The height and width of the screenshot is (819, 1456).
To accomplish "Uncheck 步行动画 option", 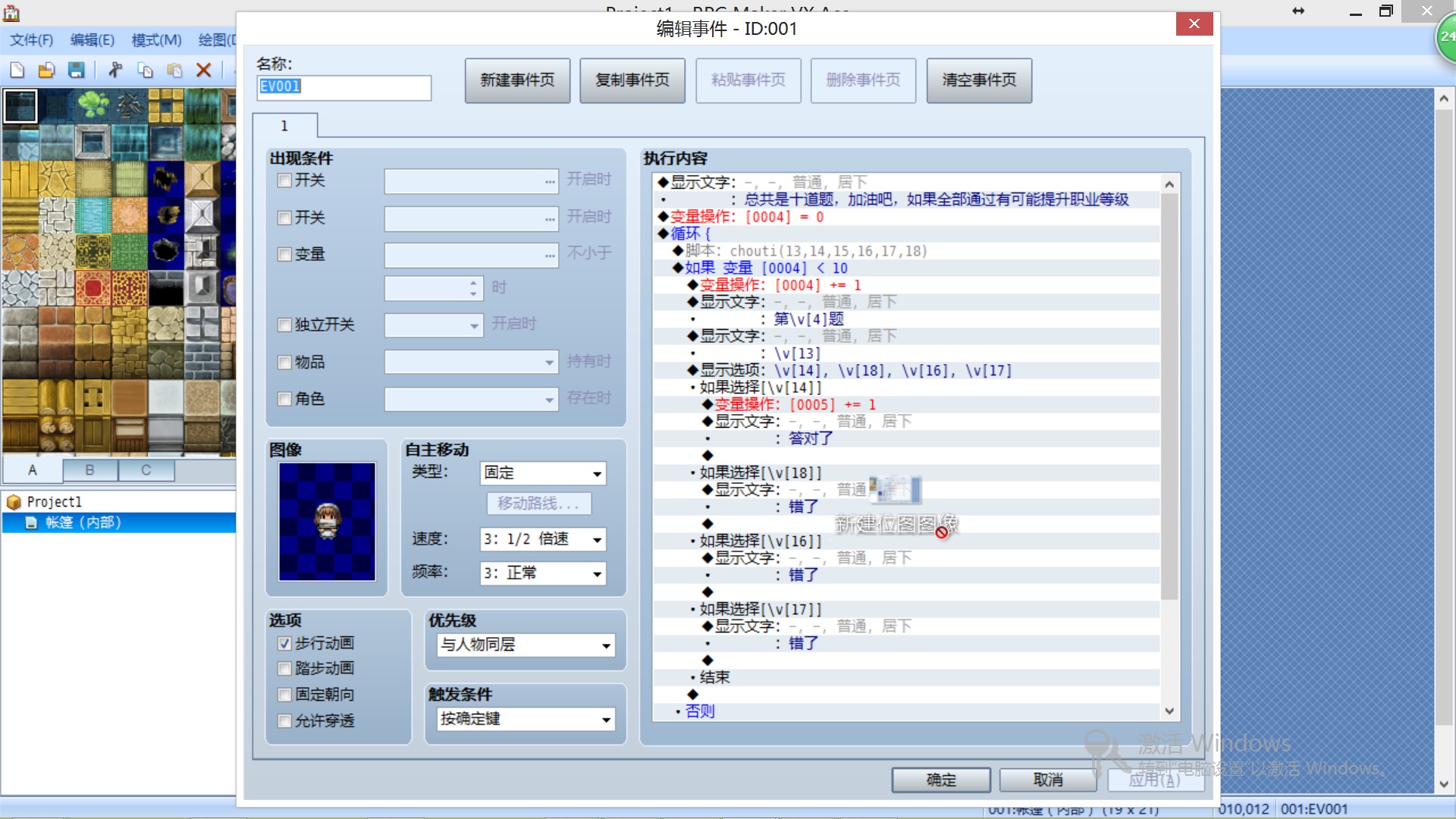I will (284, 643).
